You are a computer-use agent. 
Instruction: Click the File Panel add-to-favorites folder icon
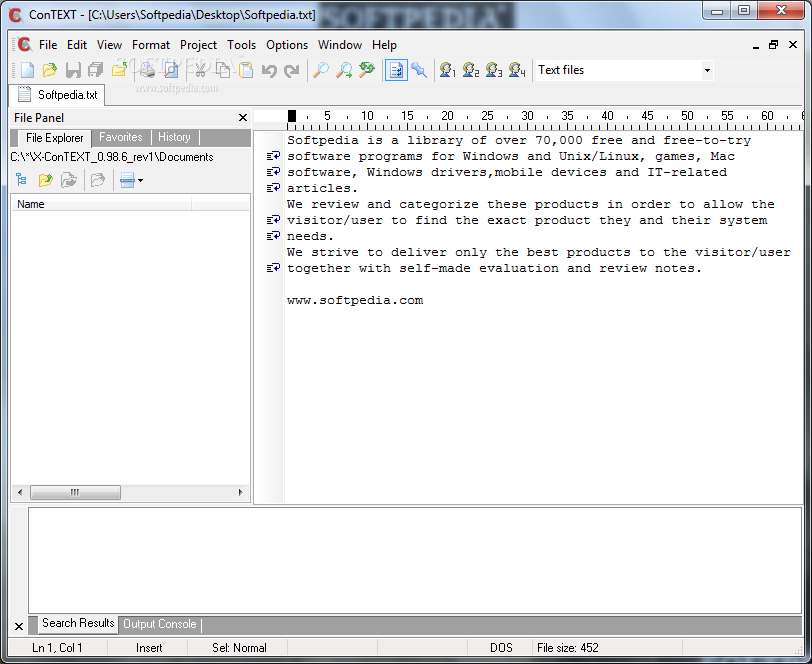98,180
